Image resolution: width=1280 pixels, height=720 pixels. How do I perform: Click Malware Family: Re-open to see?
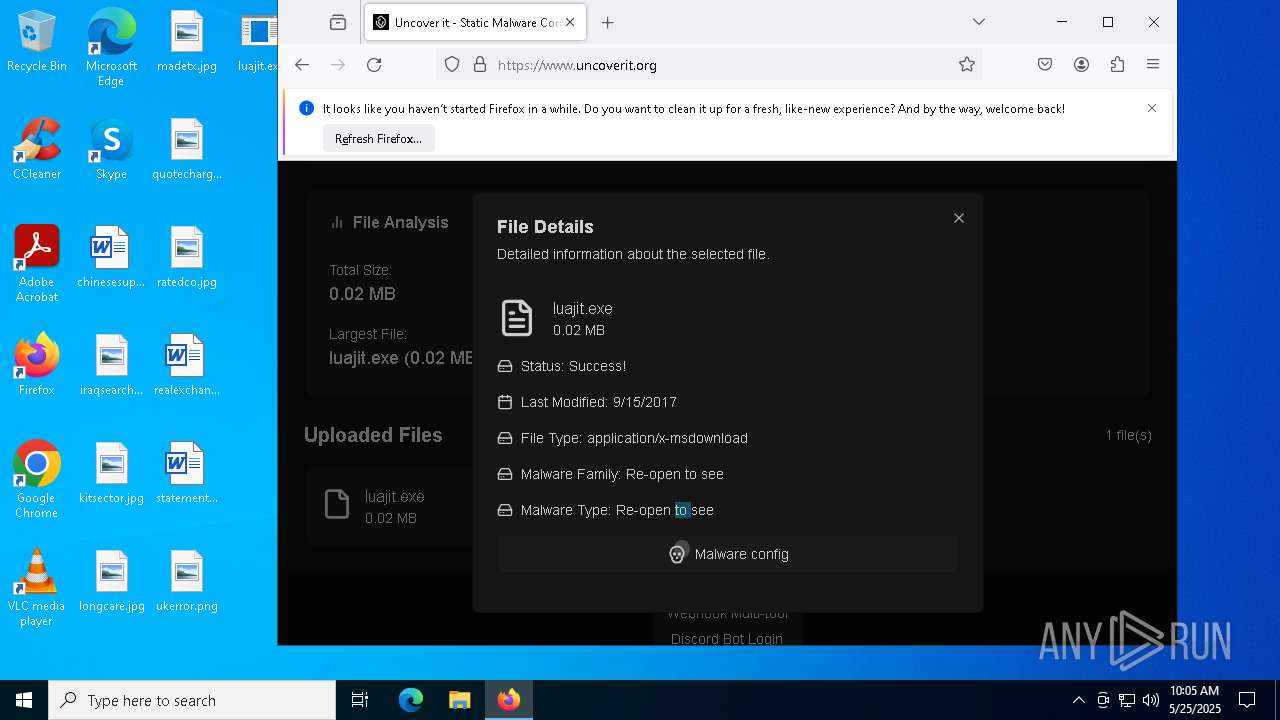tap(622, 474)
